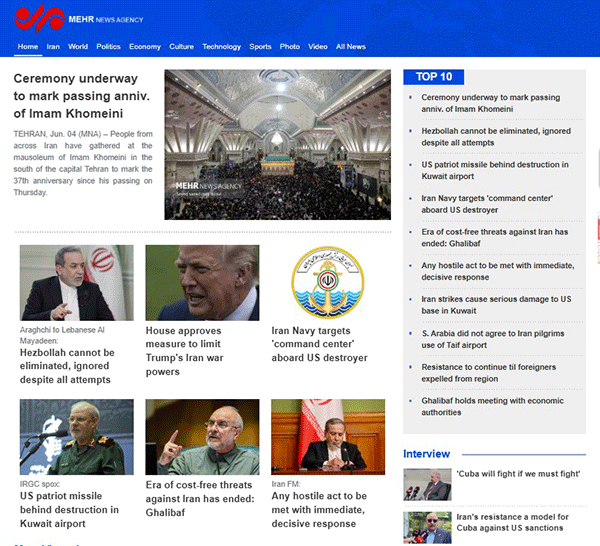Open interview 'Cuba will fight if we must fight'
The image size is (600, 546).
518,474
